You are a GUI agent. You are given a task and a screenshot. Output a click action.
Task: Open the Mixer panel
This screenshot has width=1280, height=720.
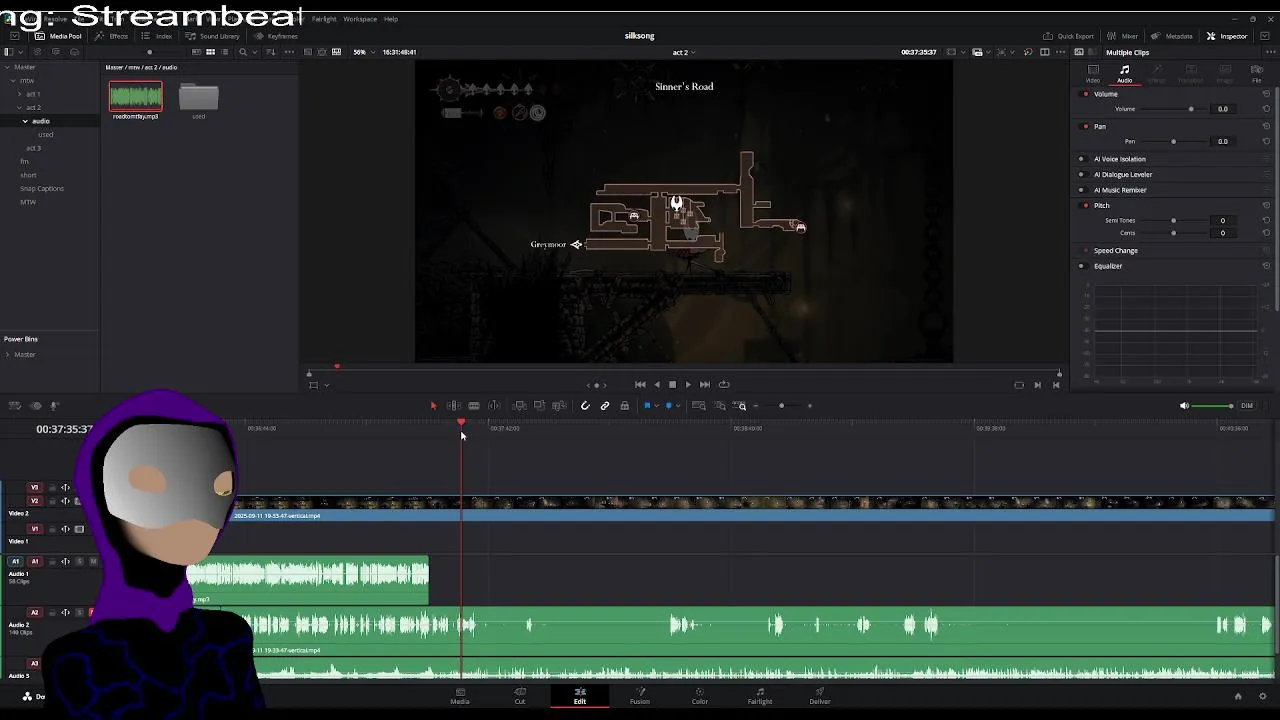coord(1122,36)
